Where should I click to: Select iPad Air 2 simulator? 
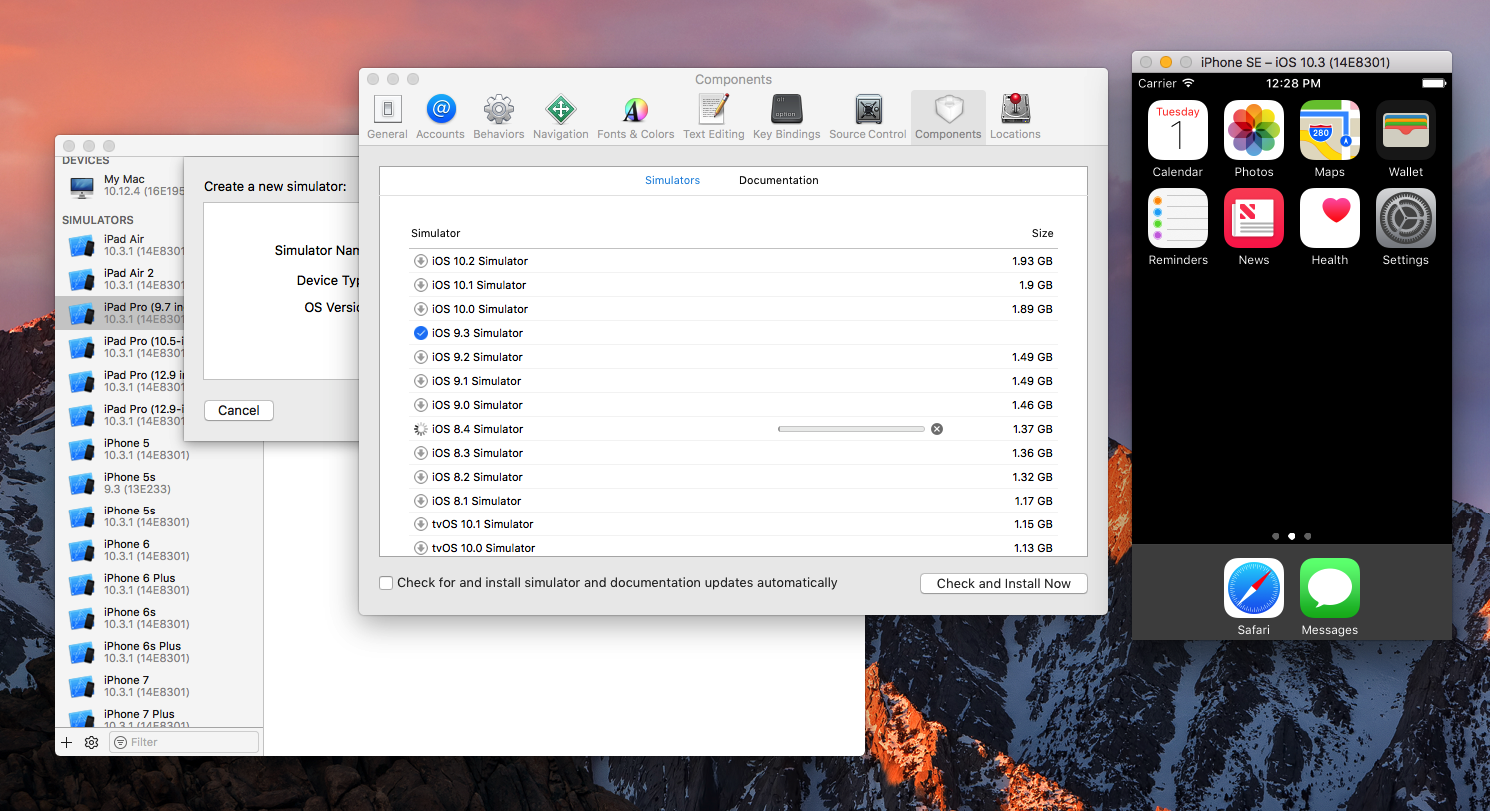(120, 279)
